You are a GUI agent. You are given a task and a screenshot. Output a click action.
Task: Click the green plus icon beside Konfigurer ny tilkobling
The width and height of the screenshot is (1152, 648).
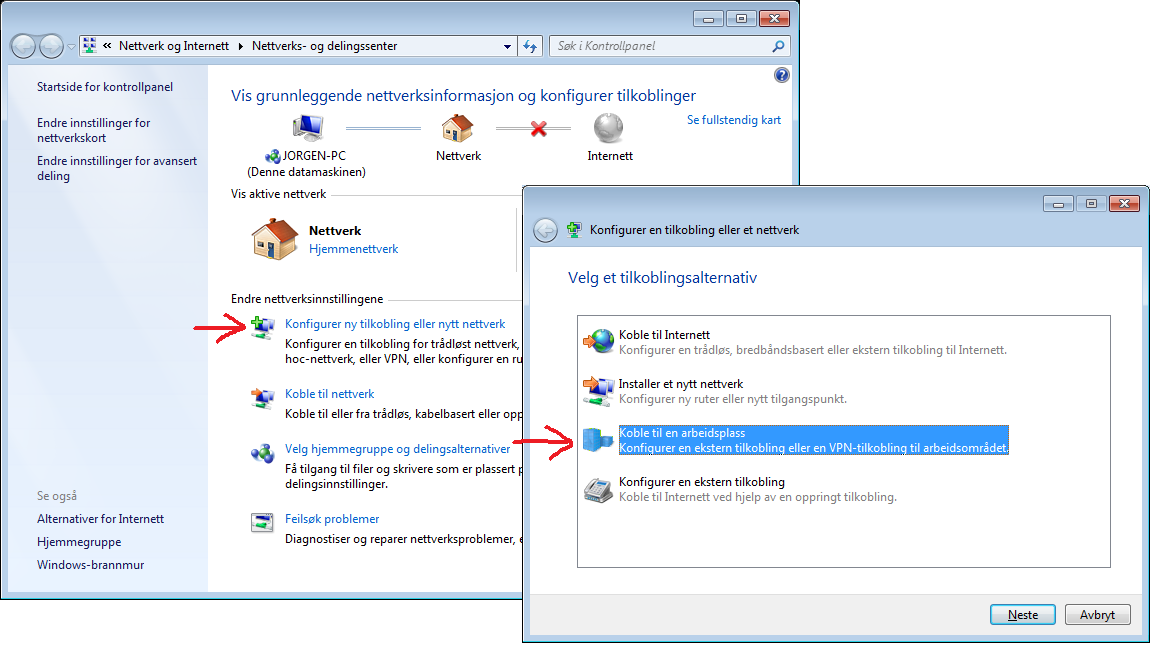coord(261,329)
